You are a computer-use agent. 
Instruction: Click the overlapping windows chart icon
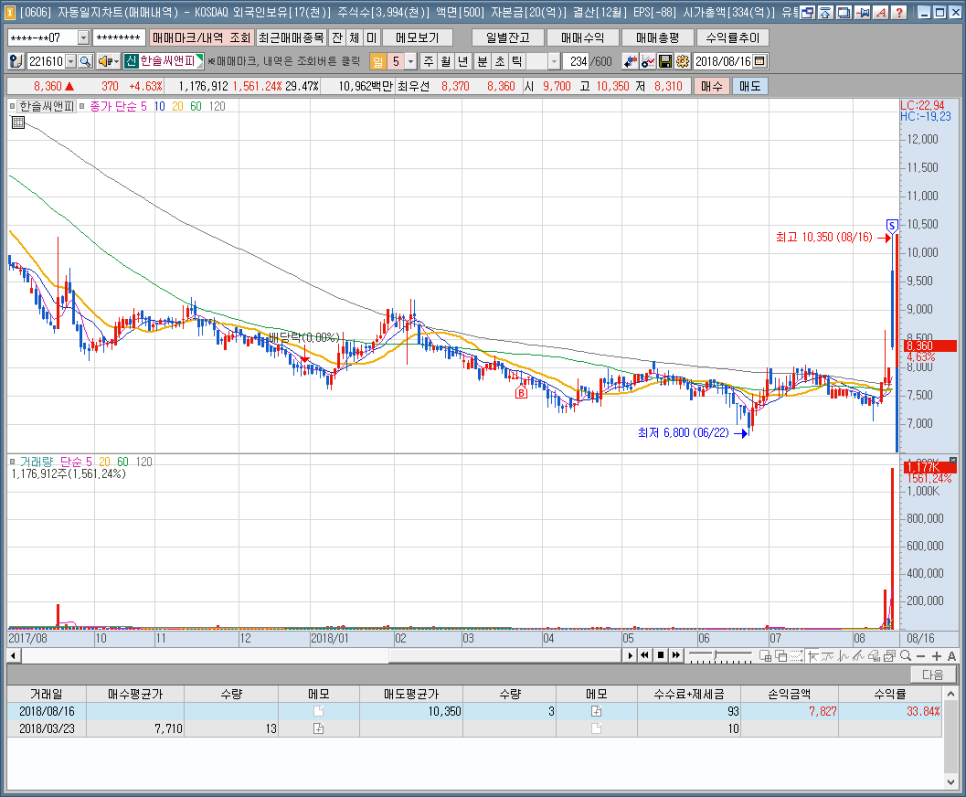781,656
